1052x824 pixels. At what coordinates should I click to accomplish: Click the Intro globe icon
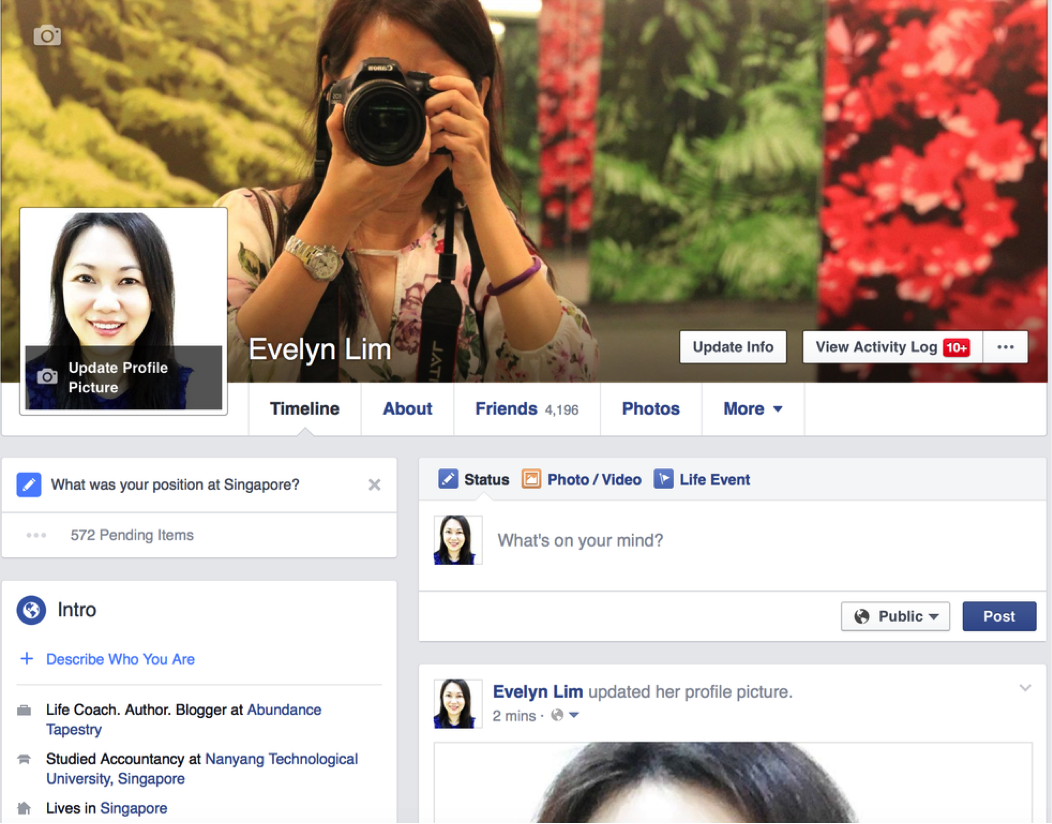pyautogui.click(x=31, y=610)
